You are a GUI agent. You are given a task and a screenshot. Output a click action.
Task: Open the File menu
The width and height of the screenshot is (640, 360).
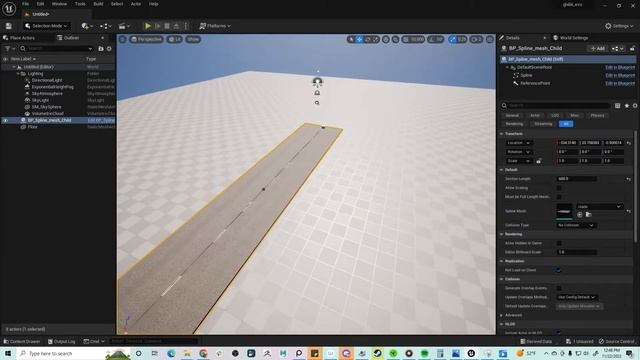pyautogui.click(x=25, y=4)
